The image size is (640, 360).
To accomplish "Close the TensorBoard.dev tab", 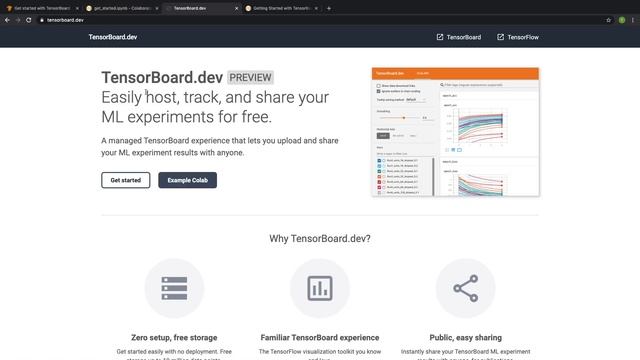I will click(236, 8).
